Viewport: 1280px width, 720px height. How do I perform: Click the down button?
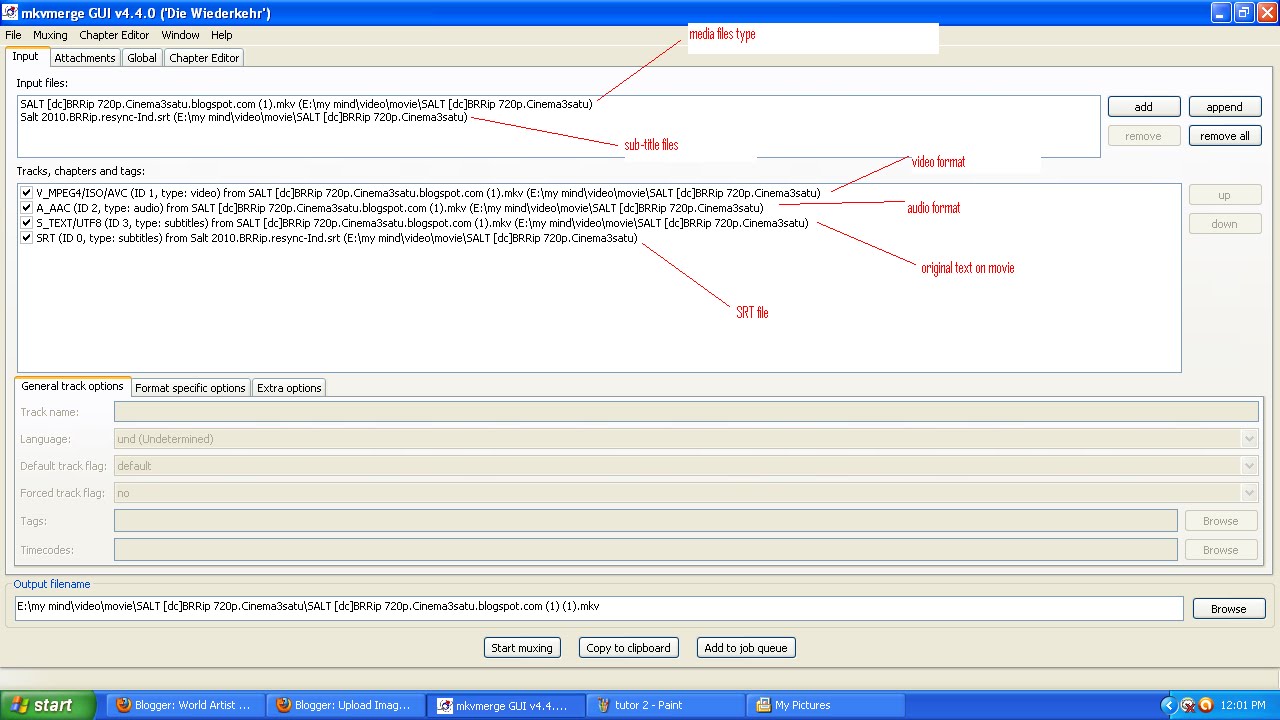pos(1225,224)
